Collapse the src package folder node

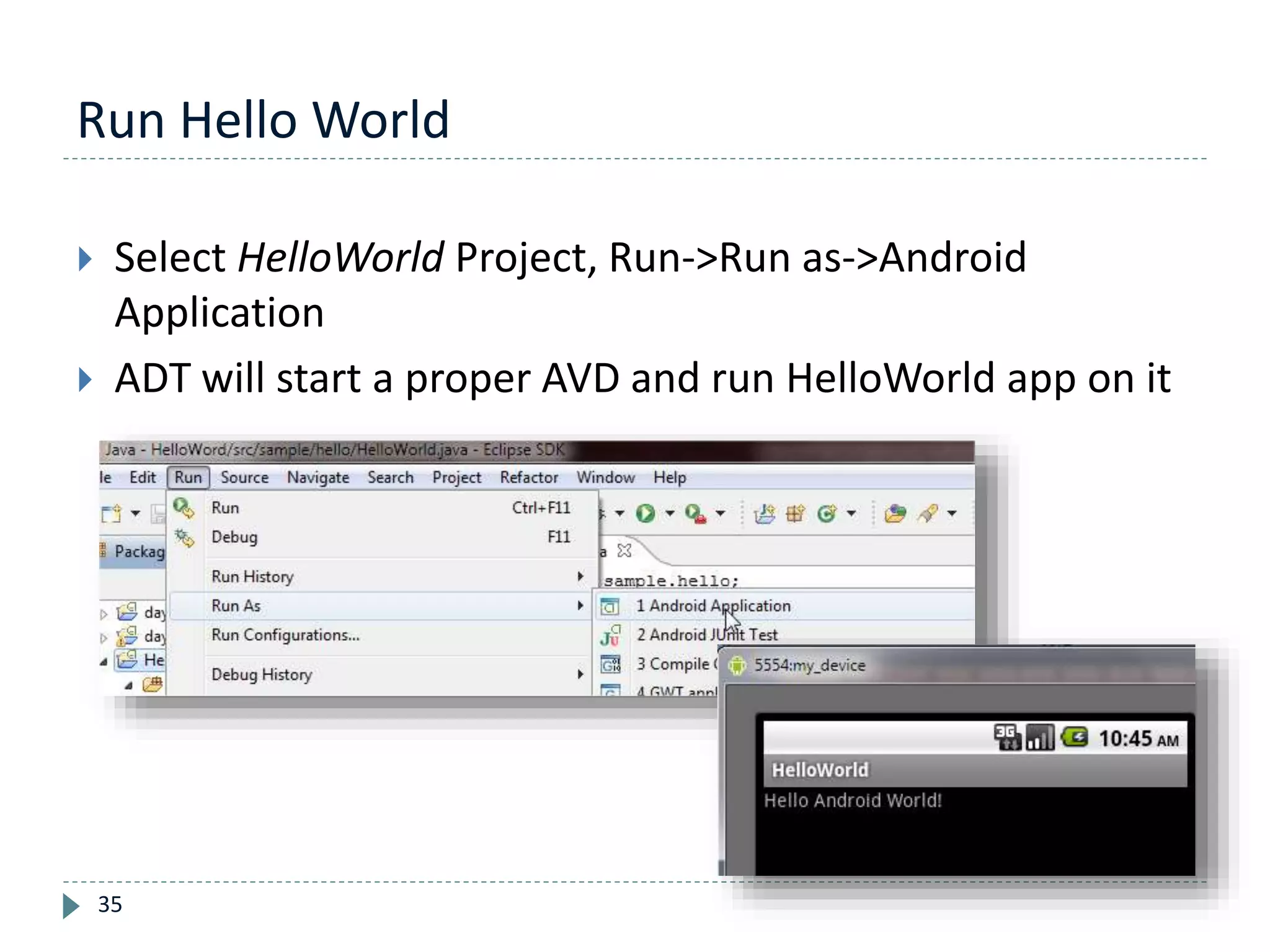[128, 685]
